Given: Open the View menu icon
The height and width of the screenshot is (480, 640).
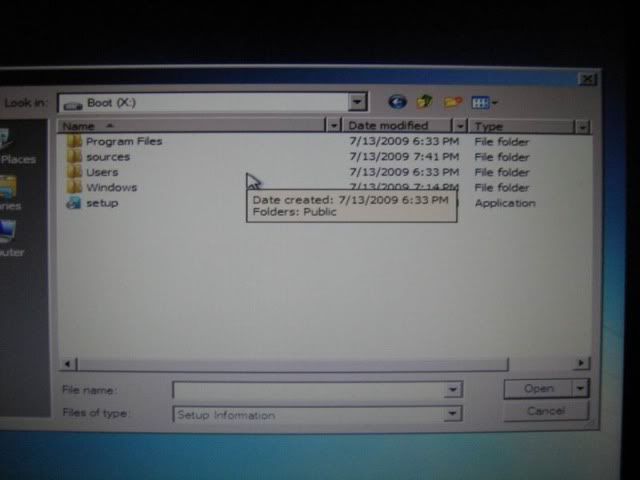Looking at the screenshot, I should 483,102.
